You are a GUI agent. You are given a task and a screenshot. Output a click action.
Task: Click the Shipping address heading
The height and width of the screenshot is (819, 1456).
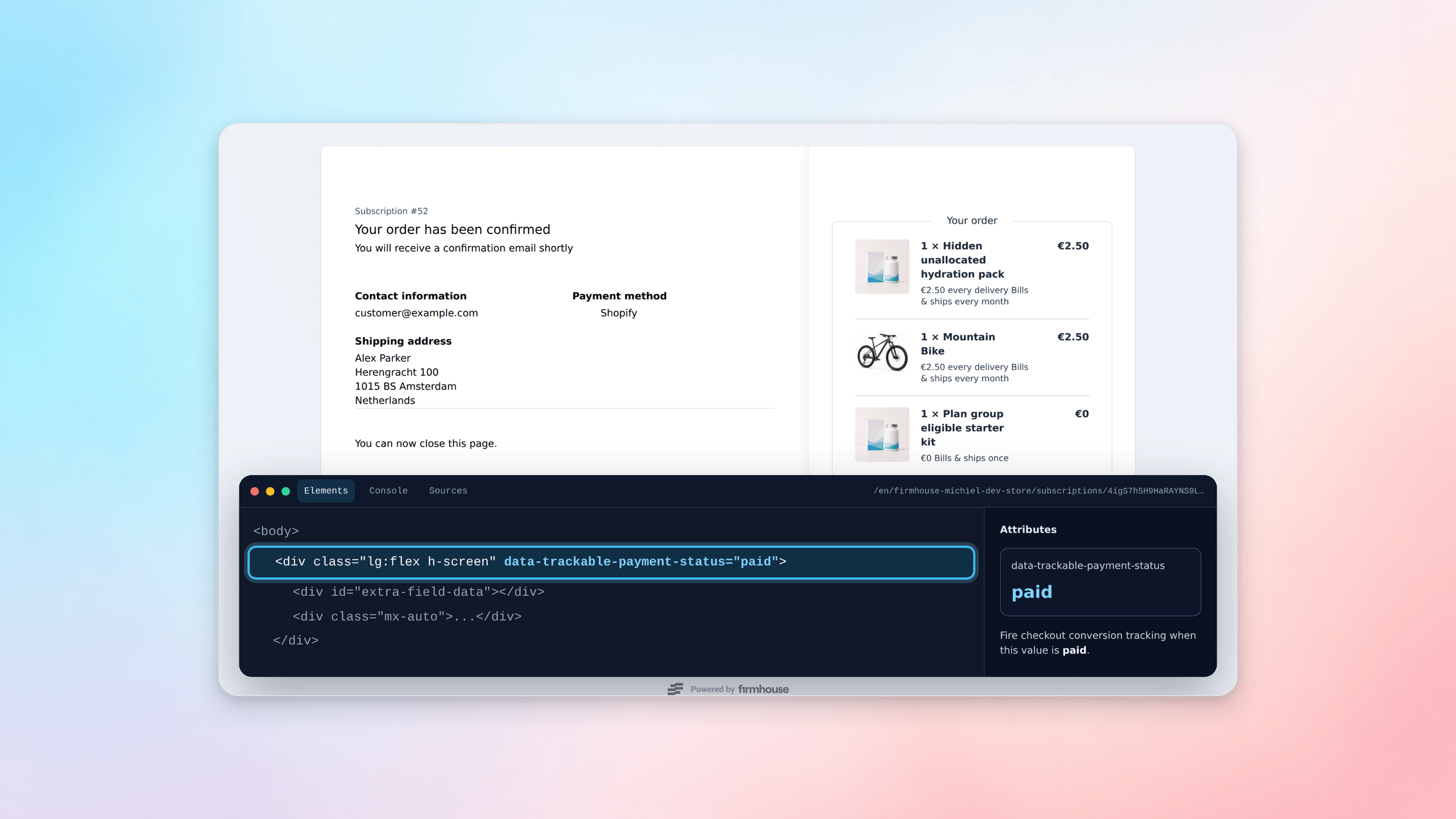403,341
